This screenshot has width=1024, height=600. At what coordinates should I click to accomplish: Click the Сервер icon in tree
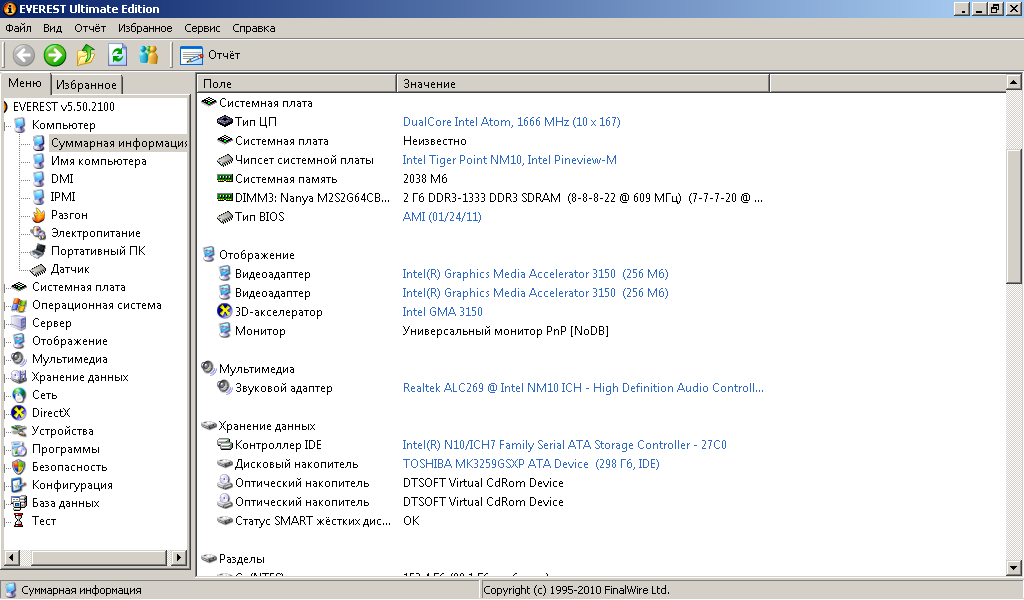[20, 323]
